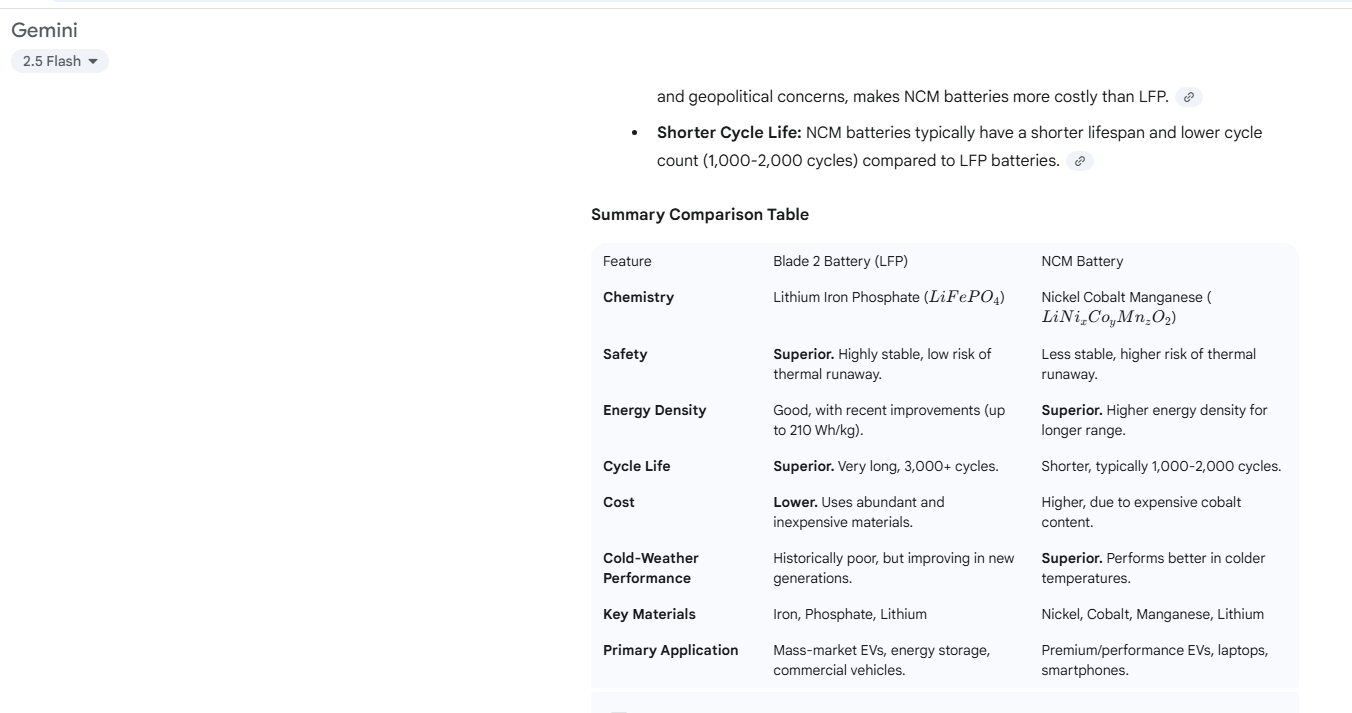
Task: Click the 'Cold-Weather Performance' row label
Action: point(651,568)
